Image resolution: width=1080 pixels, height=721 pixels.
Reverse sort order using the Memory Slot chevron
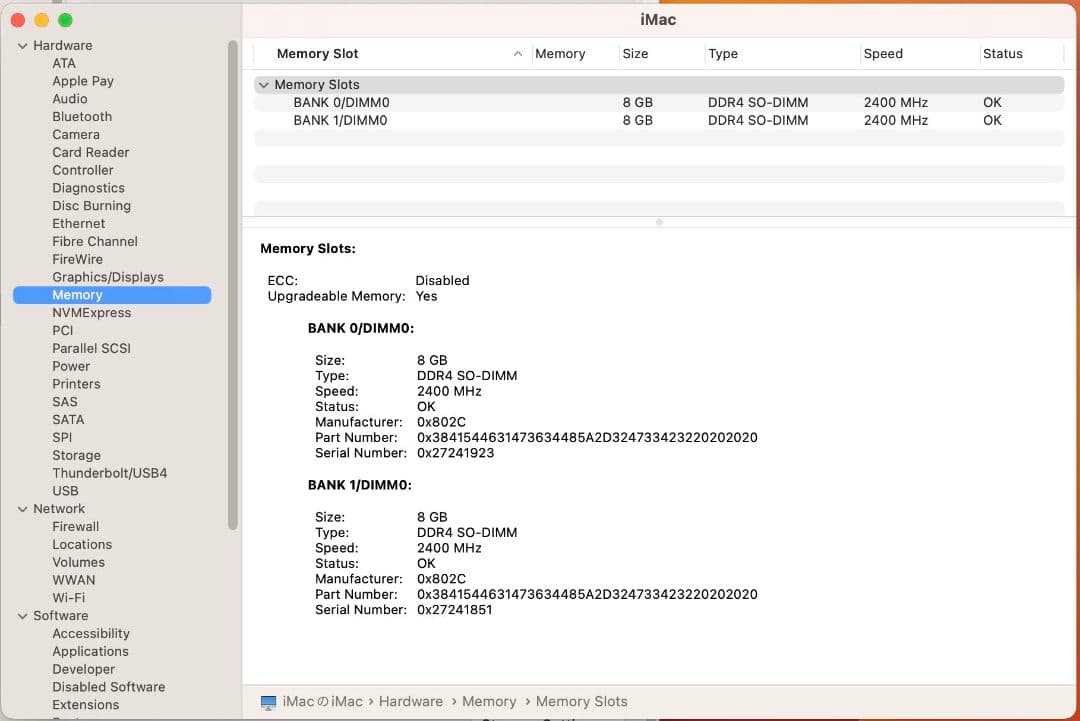click(518, 53)
